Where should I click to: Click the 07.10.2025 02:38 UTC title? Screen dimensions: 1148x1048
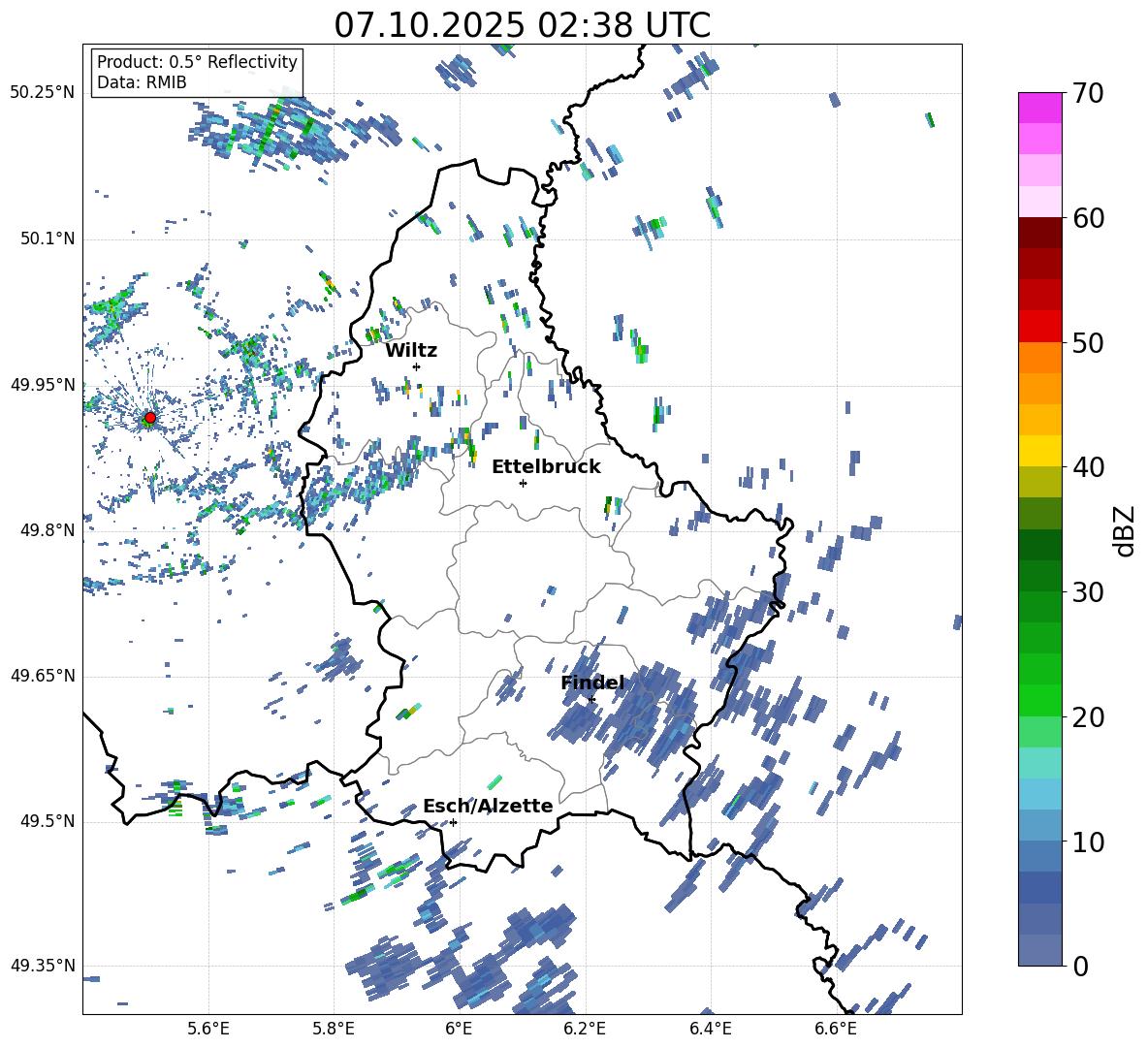tap(522, 25)
